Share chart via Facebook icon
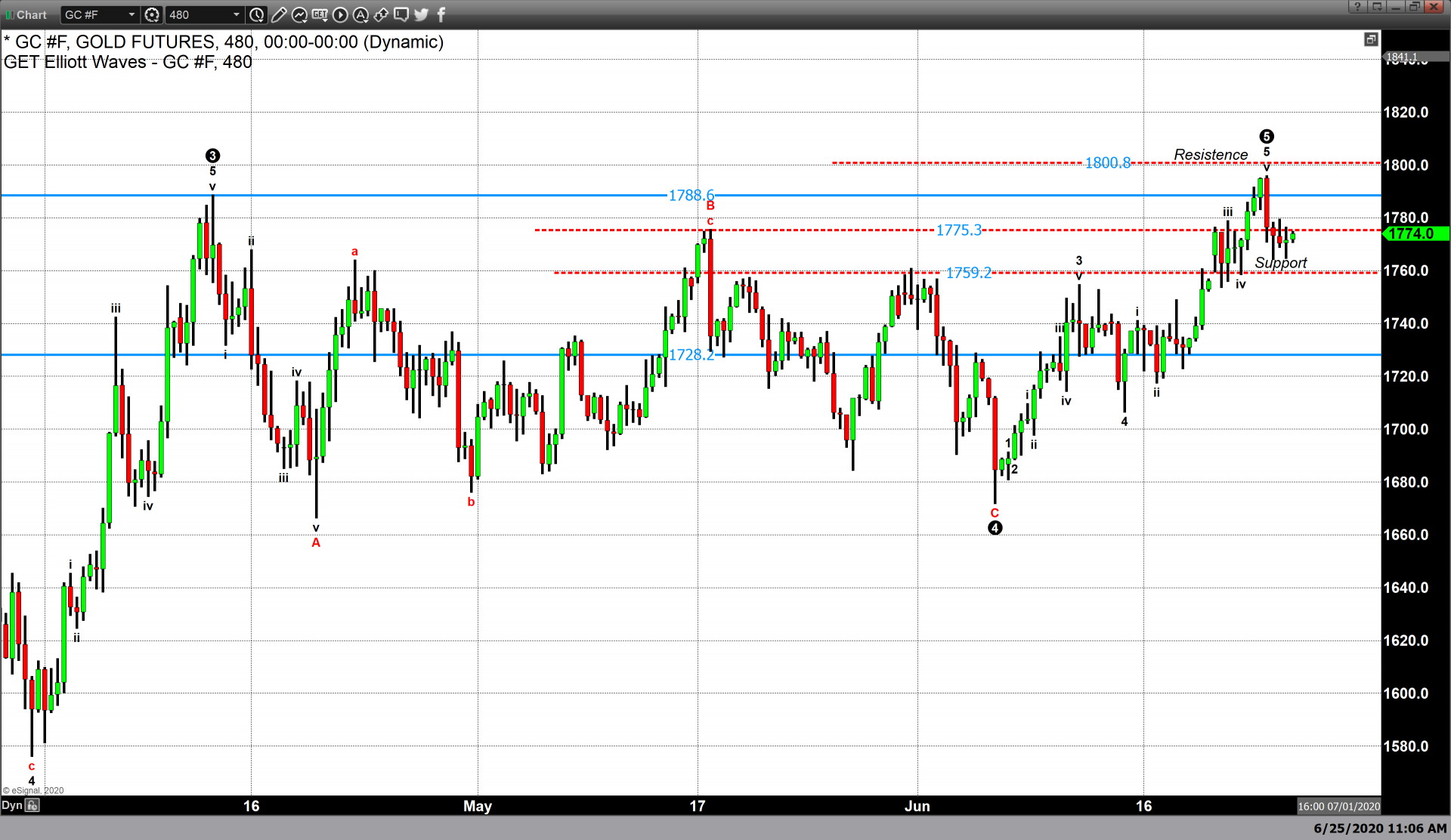 441,14
